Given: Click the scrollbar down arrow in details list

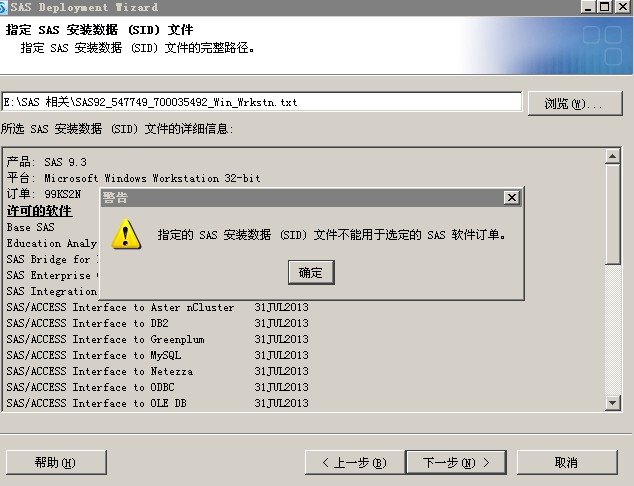Looking at the screenshot, I should tap(613, 403).
